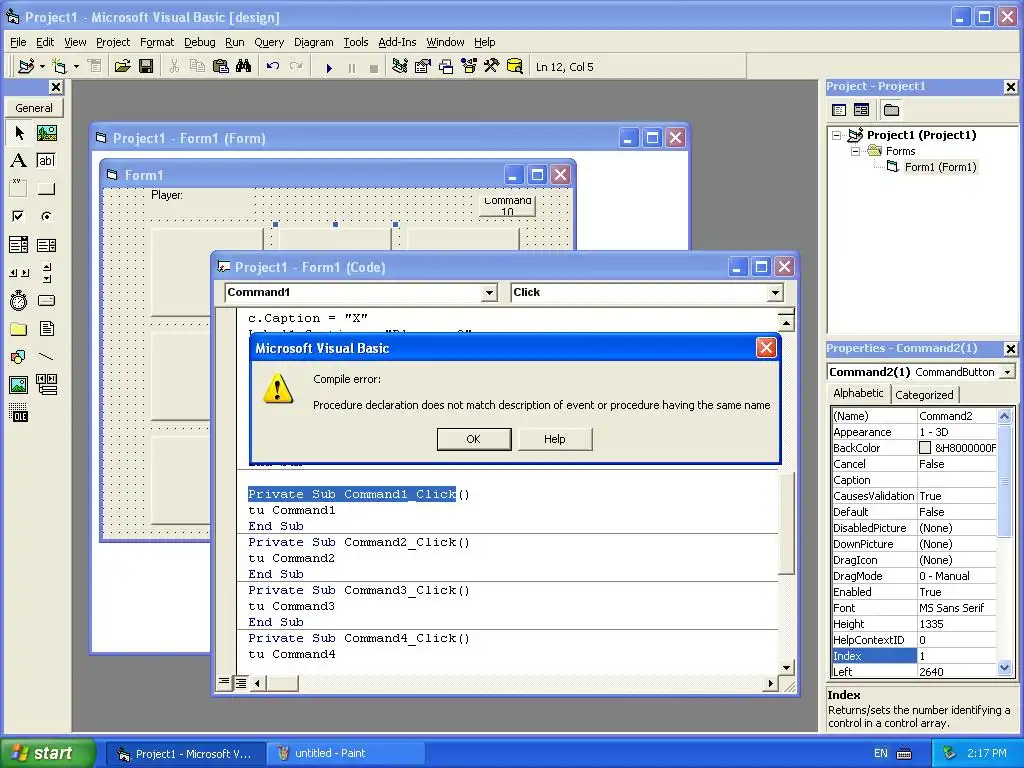Select the Shape control tool
This screenshot has height=768, width=1024.
point(19,357)
